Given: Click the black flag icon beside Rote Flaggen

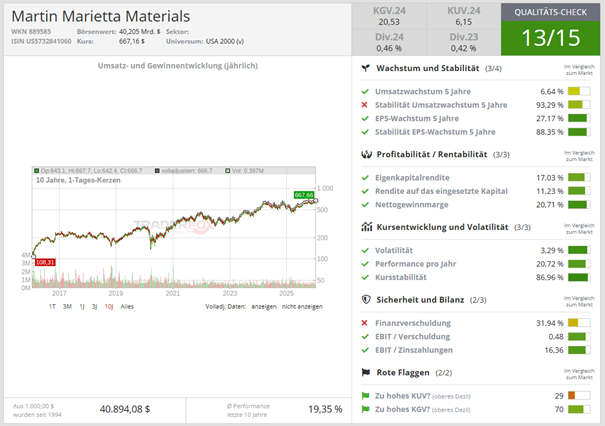Looking at the screenshot, I should tap(366, 372).
